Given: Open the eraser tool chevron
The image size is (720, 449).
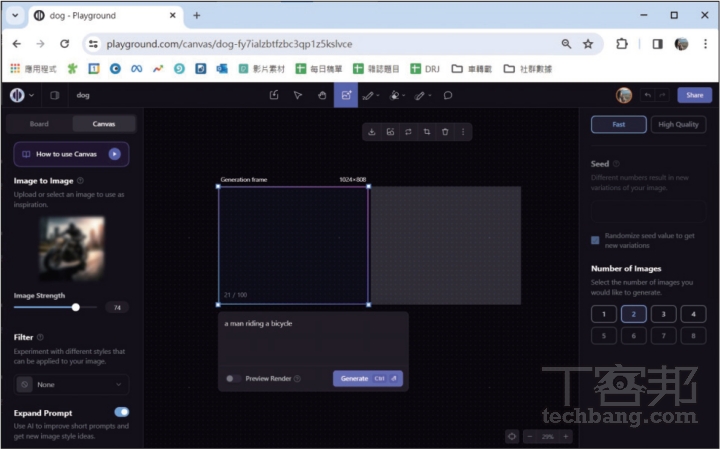Looking at the screenshot, I should pyautogui.click(x=430, y=95).
